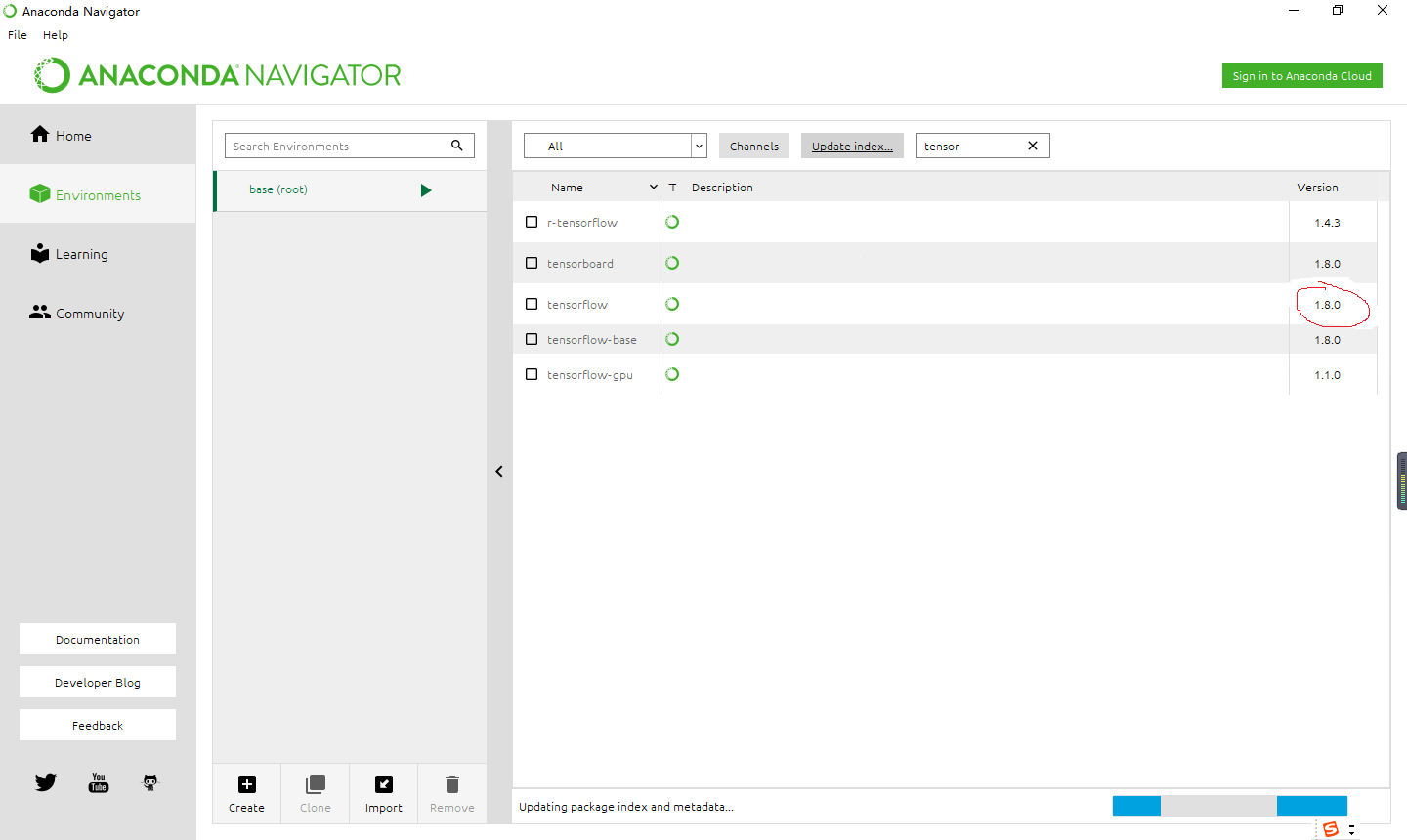Viewport: 1407px width, 840px height.
Task: Click the tensorflow-base package type icon
Action: tap(672, 339)
